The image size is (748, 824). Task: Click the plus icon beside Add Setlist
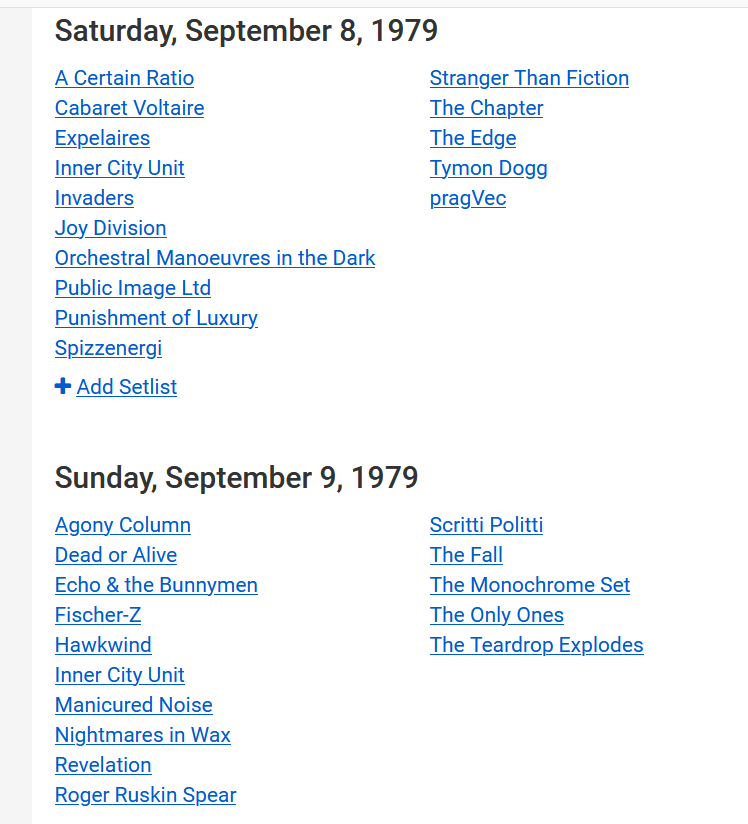63,386
